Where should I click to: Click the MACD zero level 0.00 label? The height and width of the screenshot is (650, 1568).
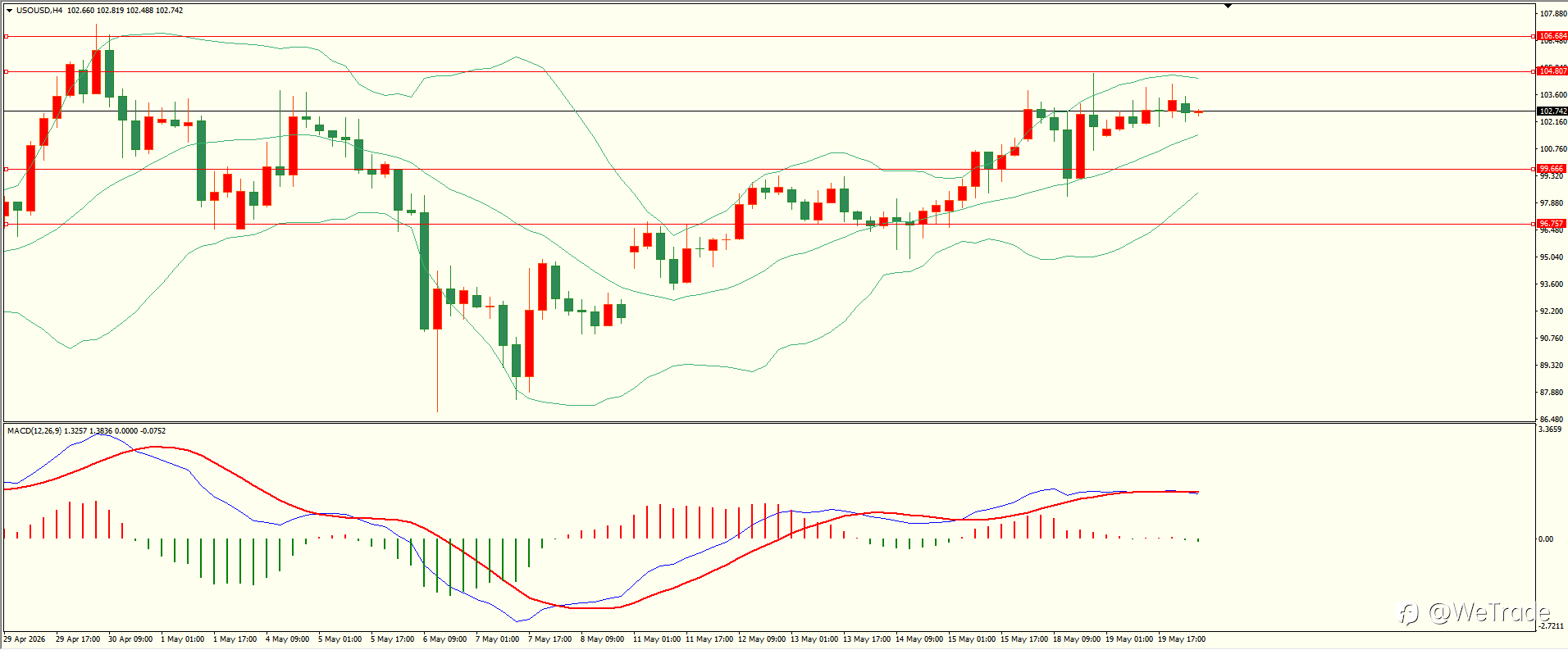(1546, 539)
